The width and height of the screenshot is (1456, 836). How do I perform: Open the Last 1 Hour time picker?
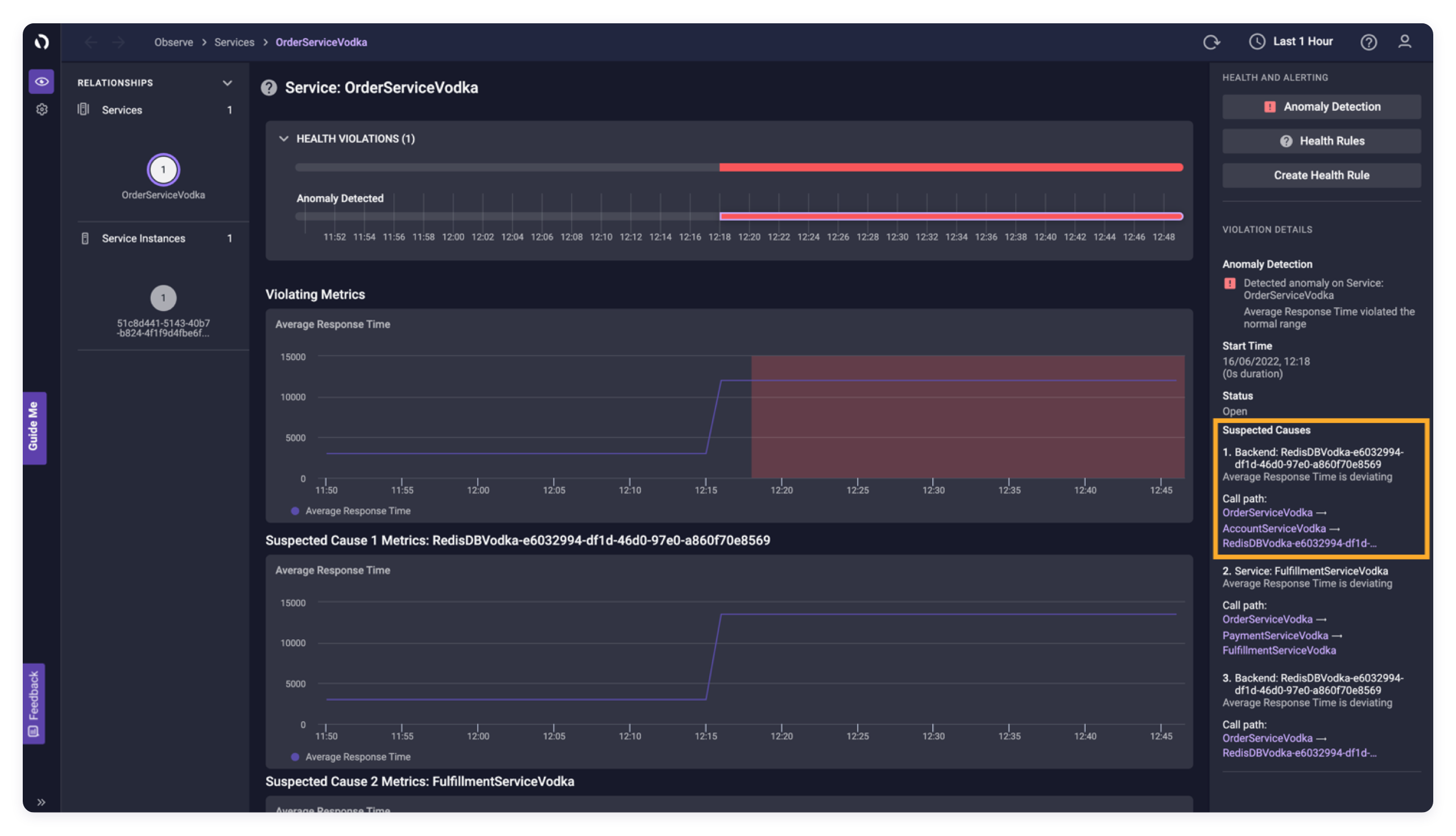1290,42
